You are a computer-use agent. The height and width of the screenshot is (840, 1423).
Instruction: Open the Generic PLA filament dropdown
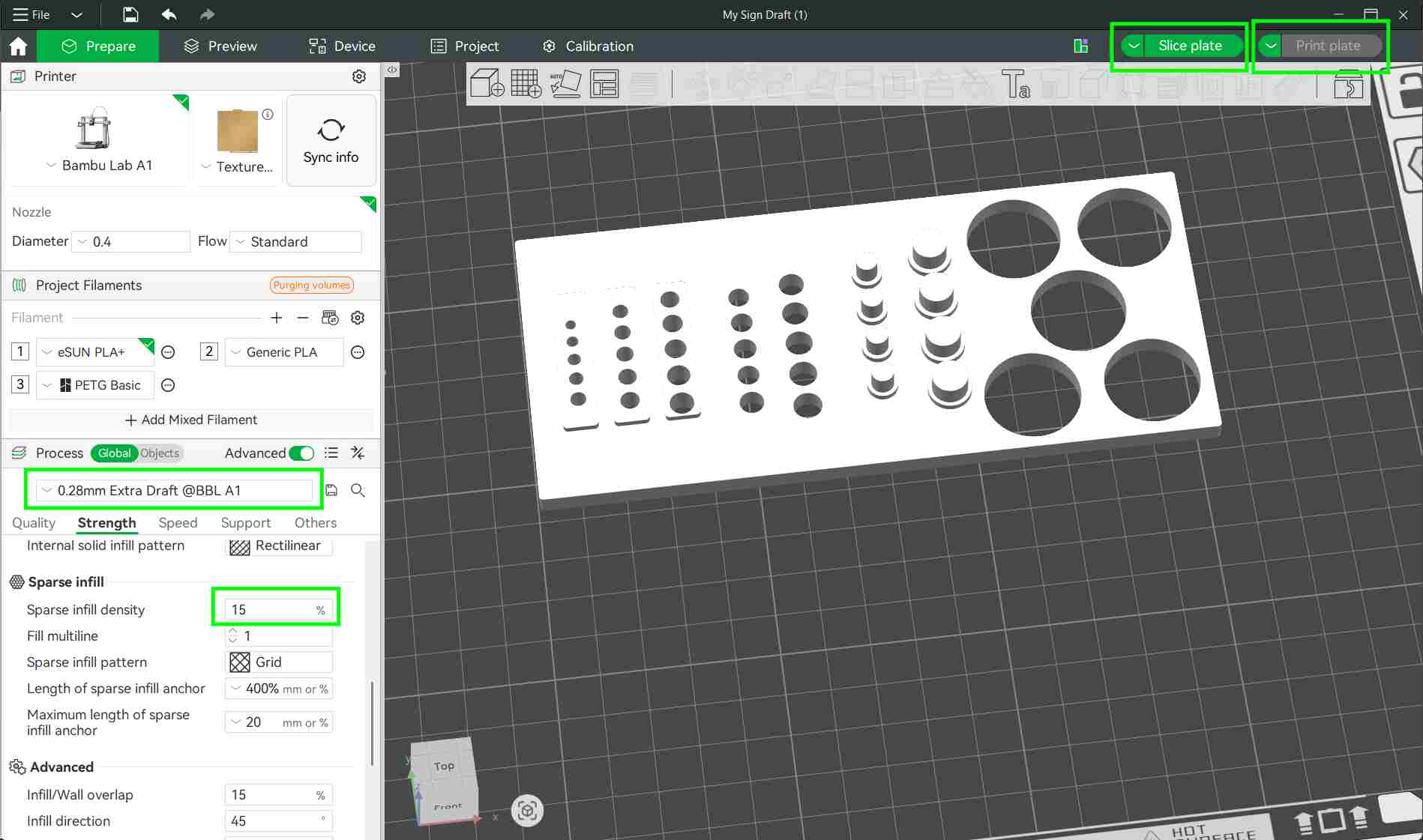coord(284,352)
